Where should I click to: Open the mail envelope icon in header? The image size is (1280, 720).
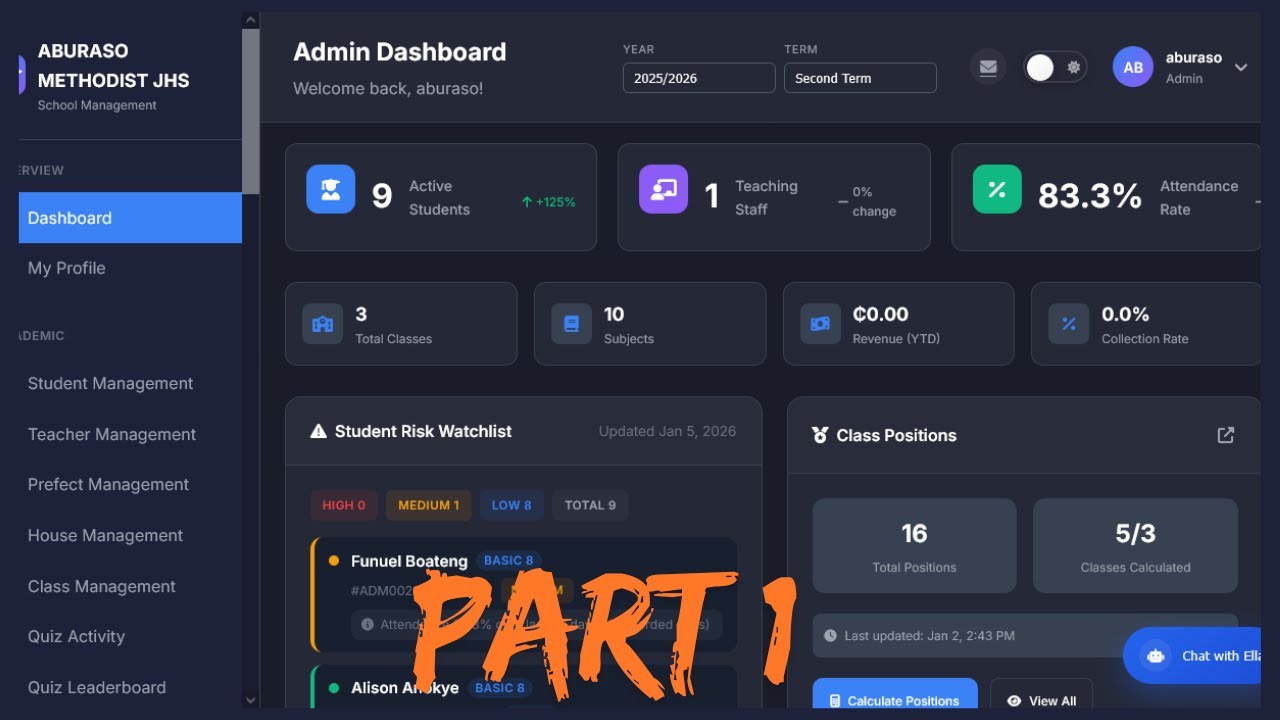point(988,67)
